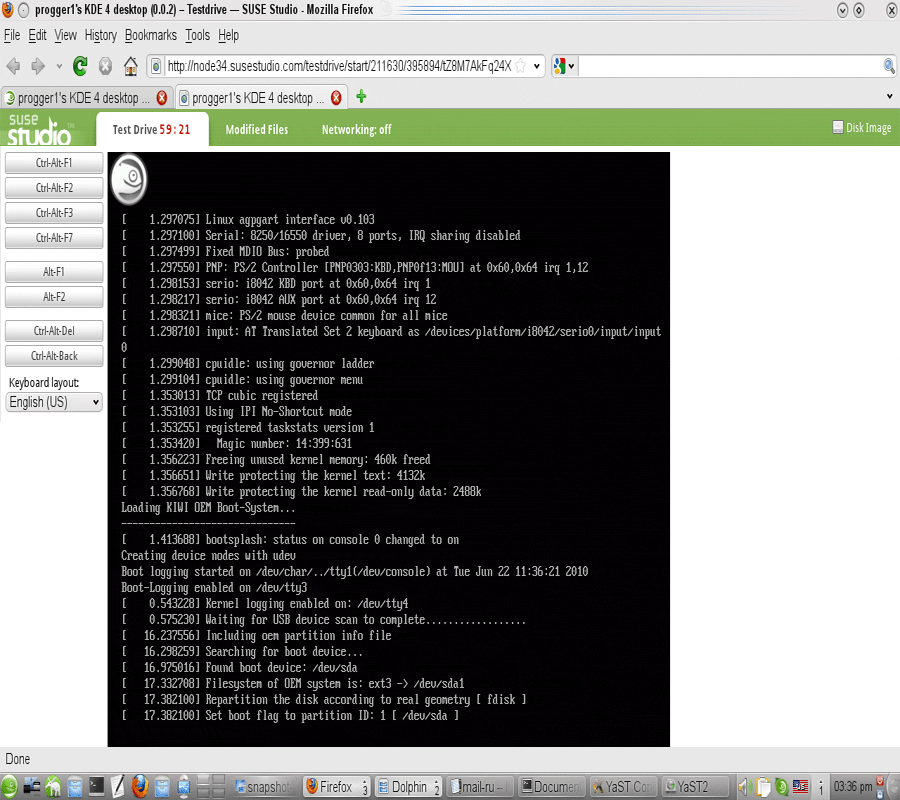
Task: Click the virtual desktop pager
Action: (211, 787)
